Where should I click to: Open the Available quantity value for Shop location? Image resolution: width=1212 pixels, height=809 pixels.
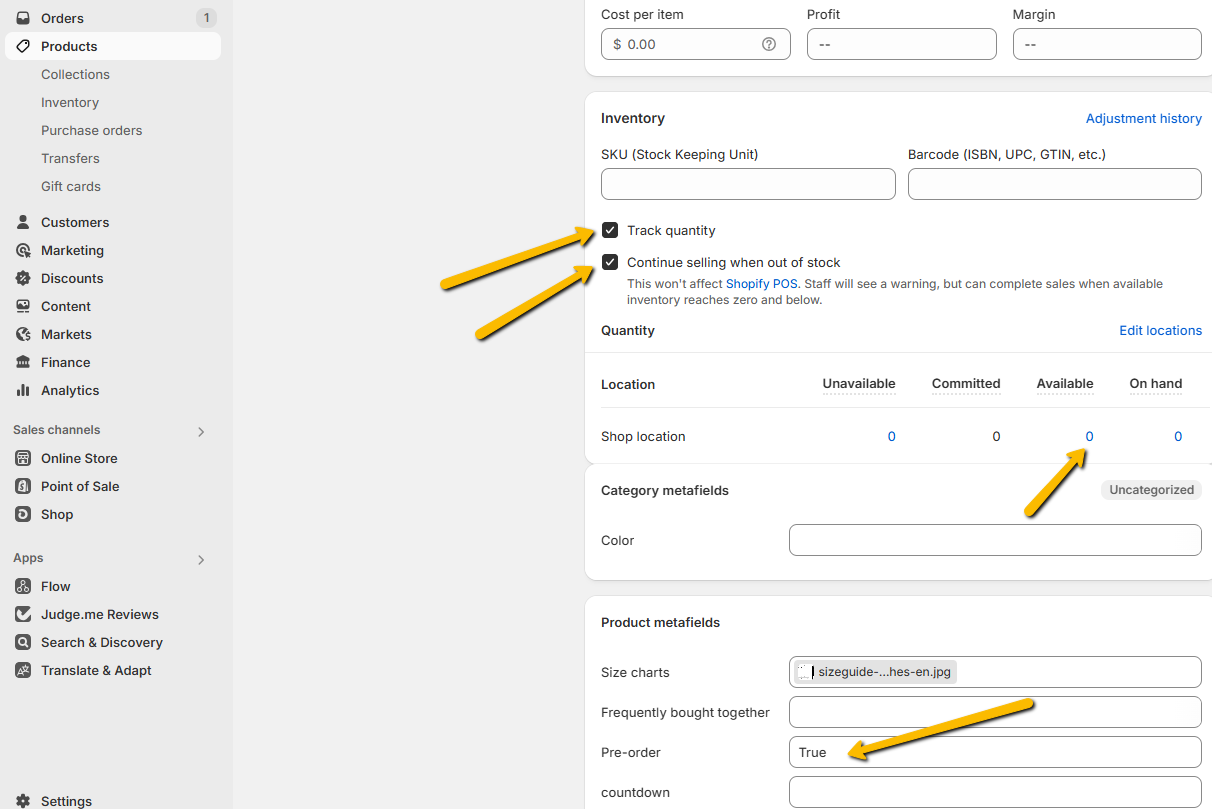click(1089, 436)
